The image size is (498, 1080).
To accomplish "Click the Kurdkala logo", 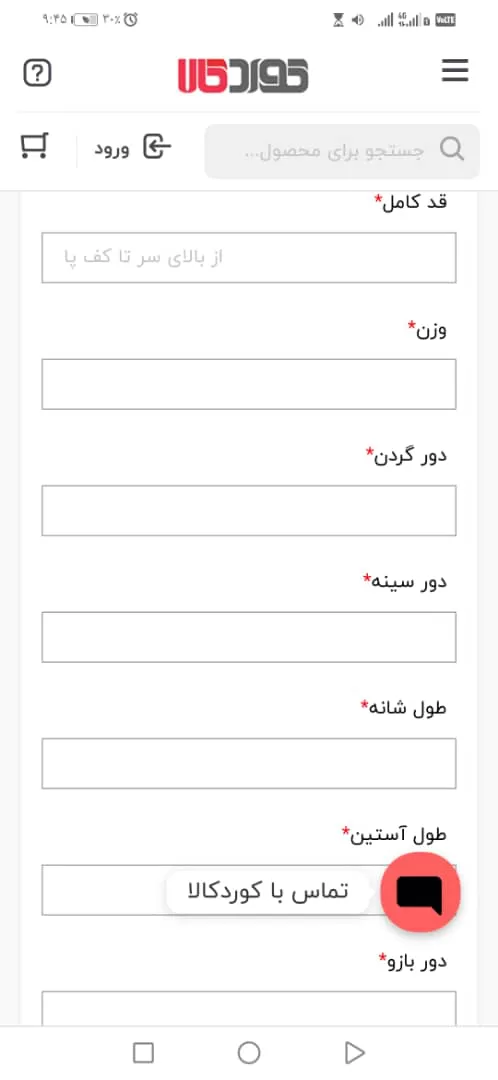I will (243, 74).
